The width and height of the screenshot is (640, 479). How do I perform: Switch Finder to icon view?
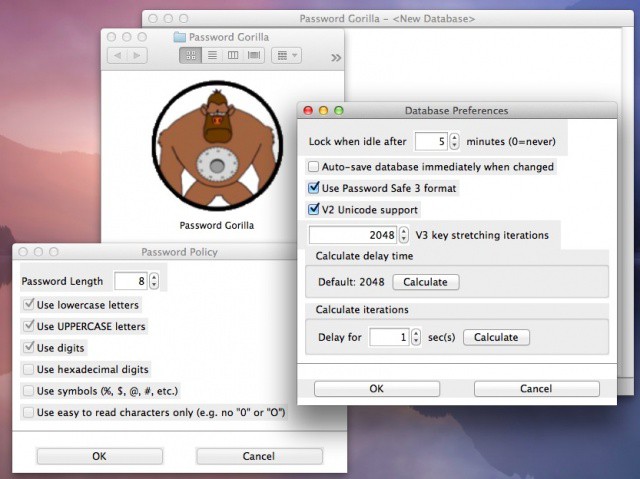190,55
